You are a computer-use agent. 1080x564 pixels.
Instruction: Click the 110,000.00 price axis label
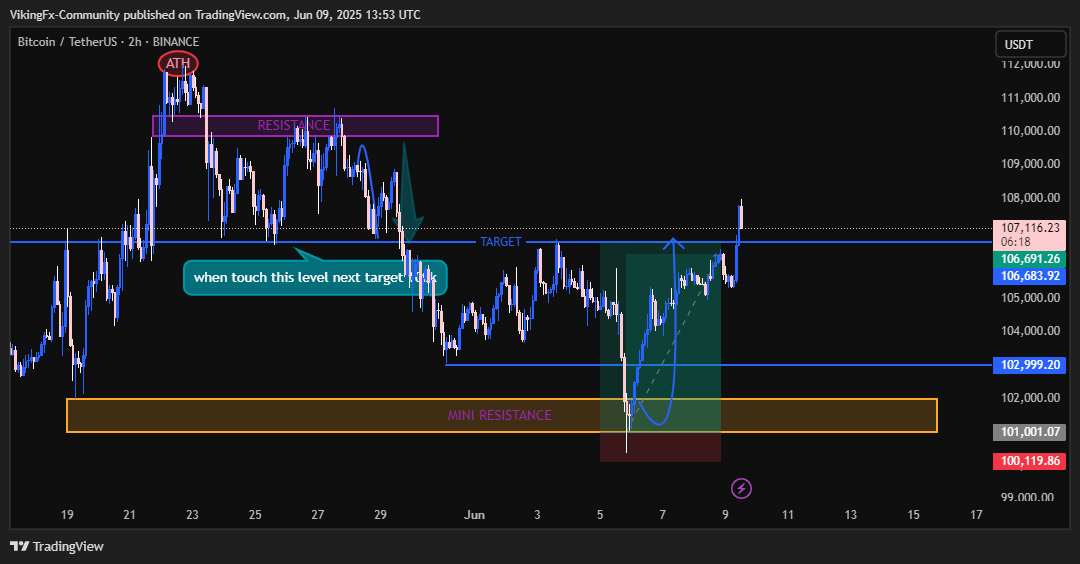pos(1030,131)
